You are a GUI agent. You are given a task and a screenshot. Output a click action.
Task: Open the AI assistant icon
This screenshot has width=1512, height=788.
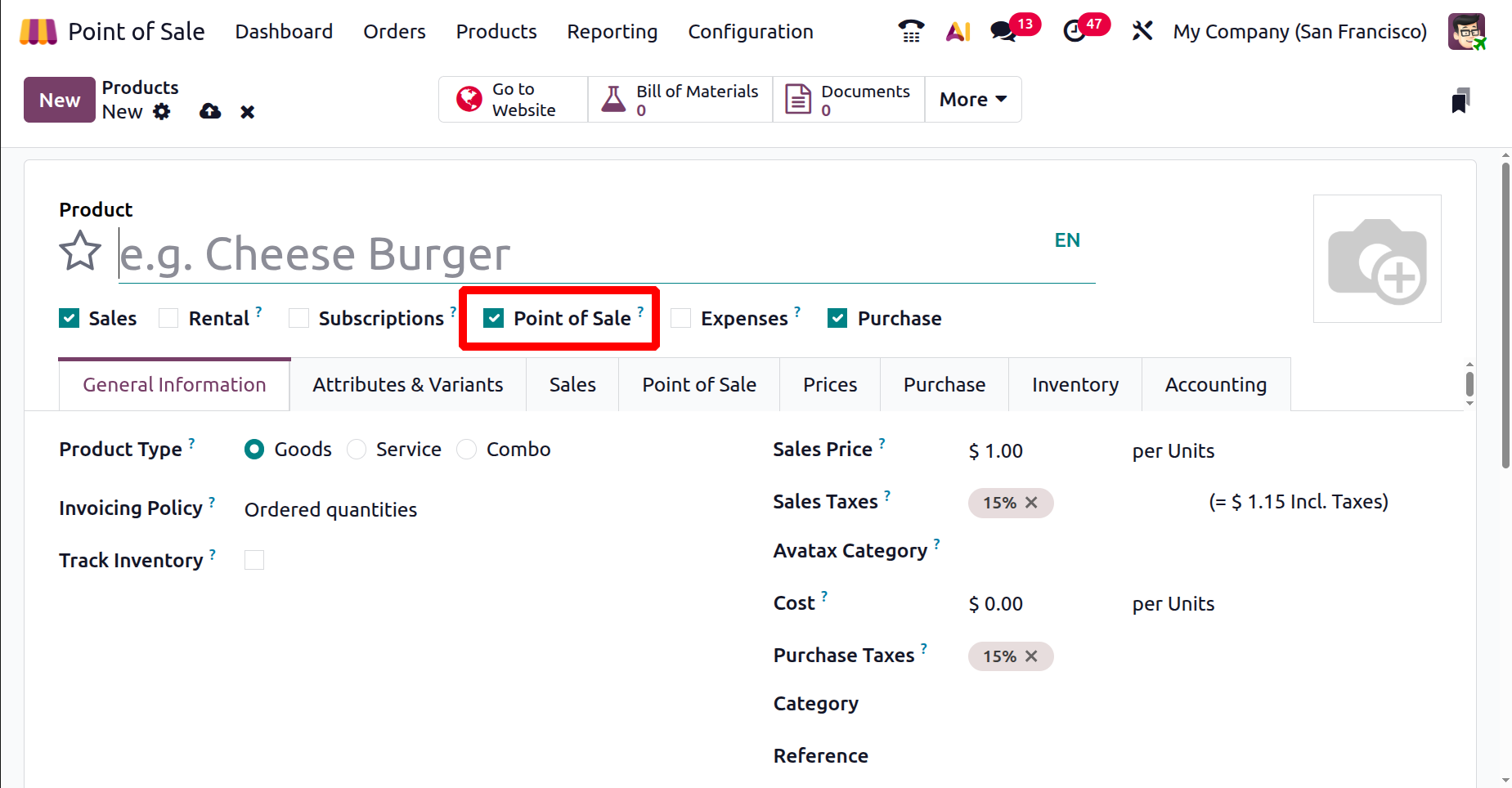pos(958,31)
